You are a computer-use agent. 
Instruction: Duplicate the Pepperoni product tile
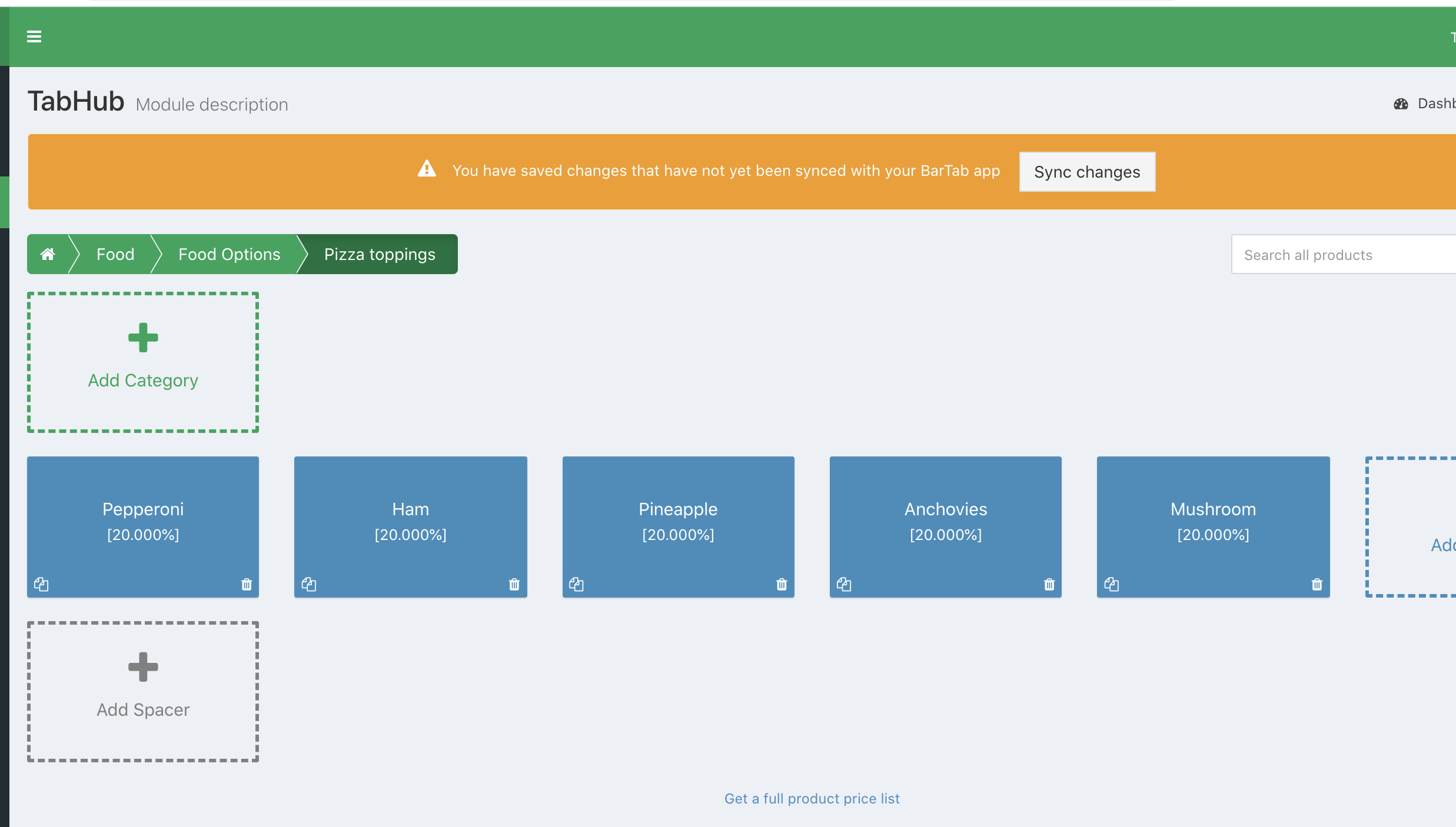41,584
